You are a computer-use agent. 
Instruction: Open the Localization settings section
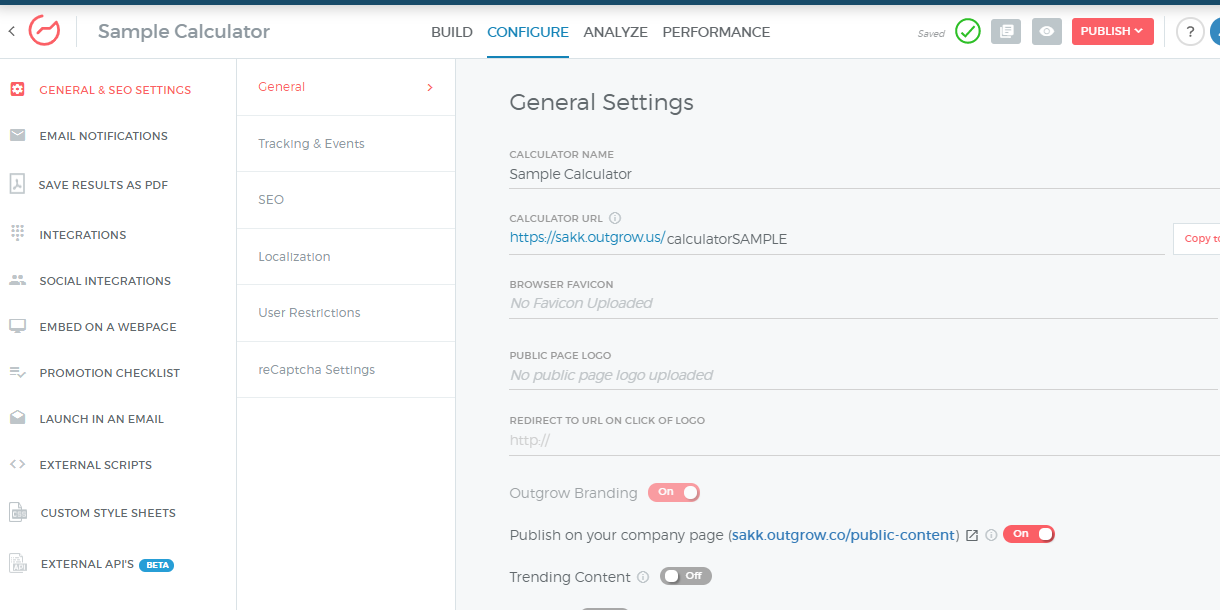pyautogui.click(x=346, y=257)
